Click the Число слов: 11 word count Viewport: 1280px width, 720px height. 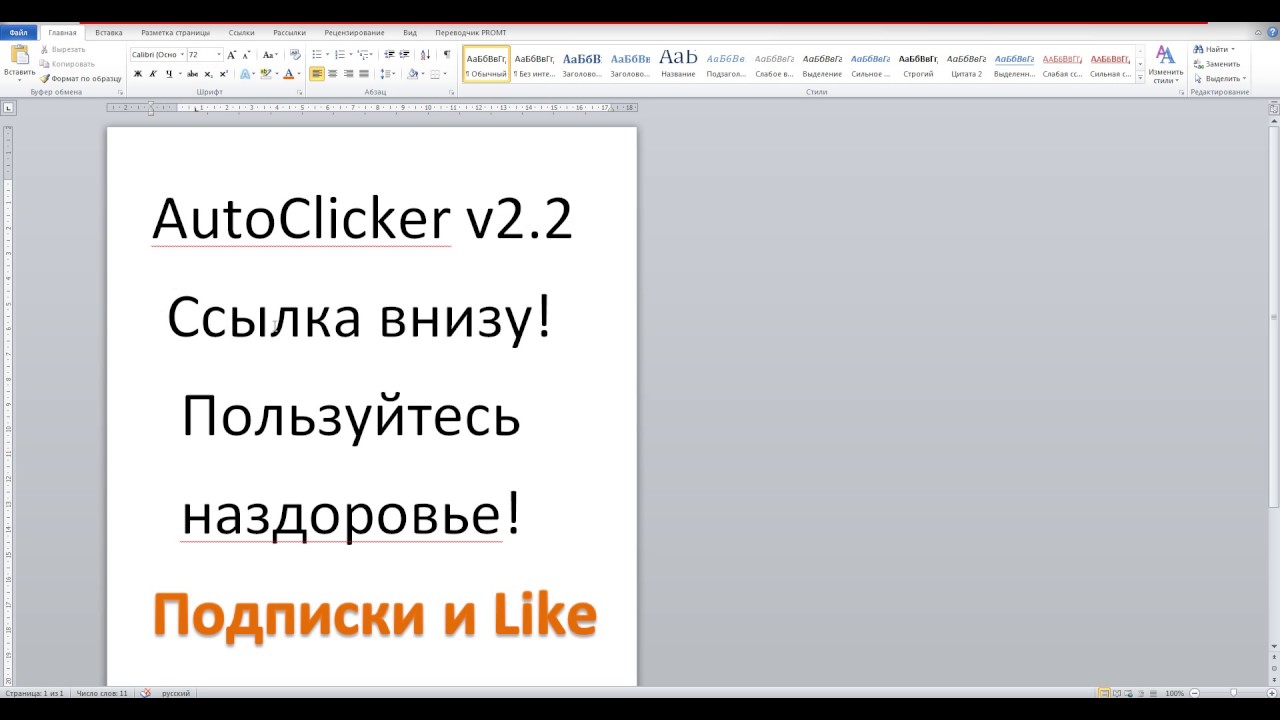102,693
